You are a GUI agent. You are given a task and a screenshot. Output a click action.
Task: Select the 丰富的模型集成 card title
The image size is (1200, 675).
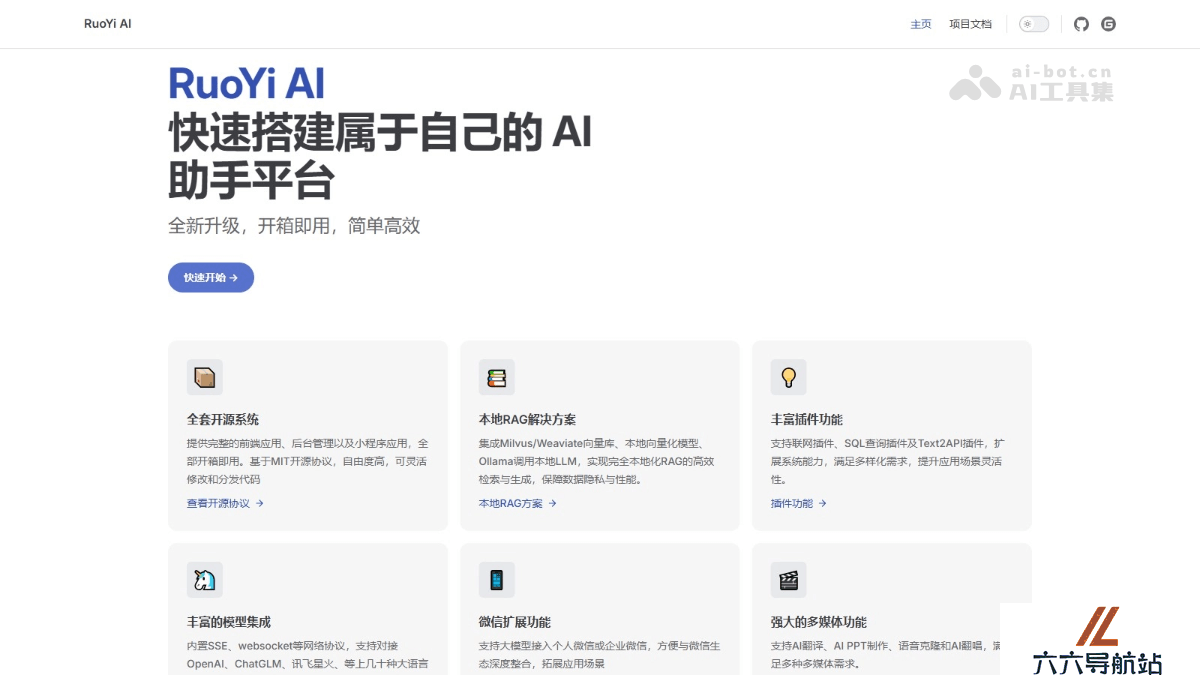click(x=229, y=621)
